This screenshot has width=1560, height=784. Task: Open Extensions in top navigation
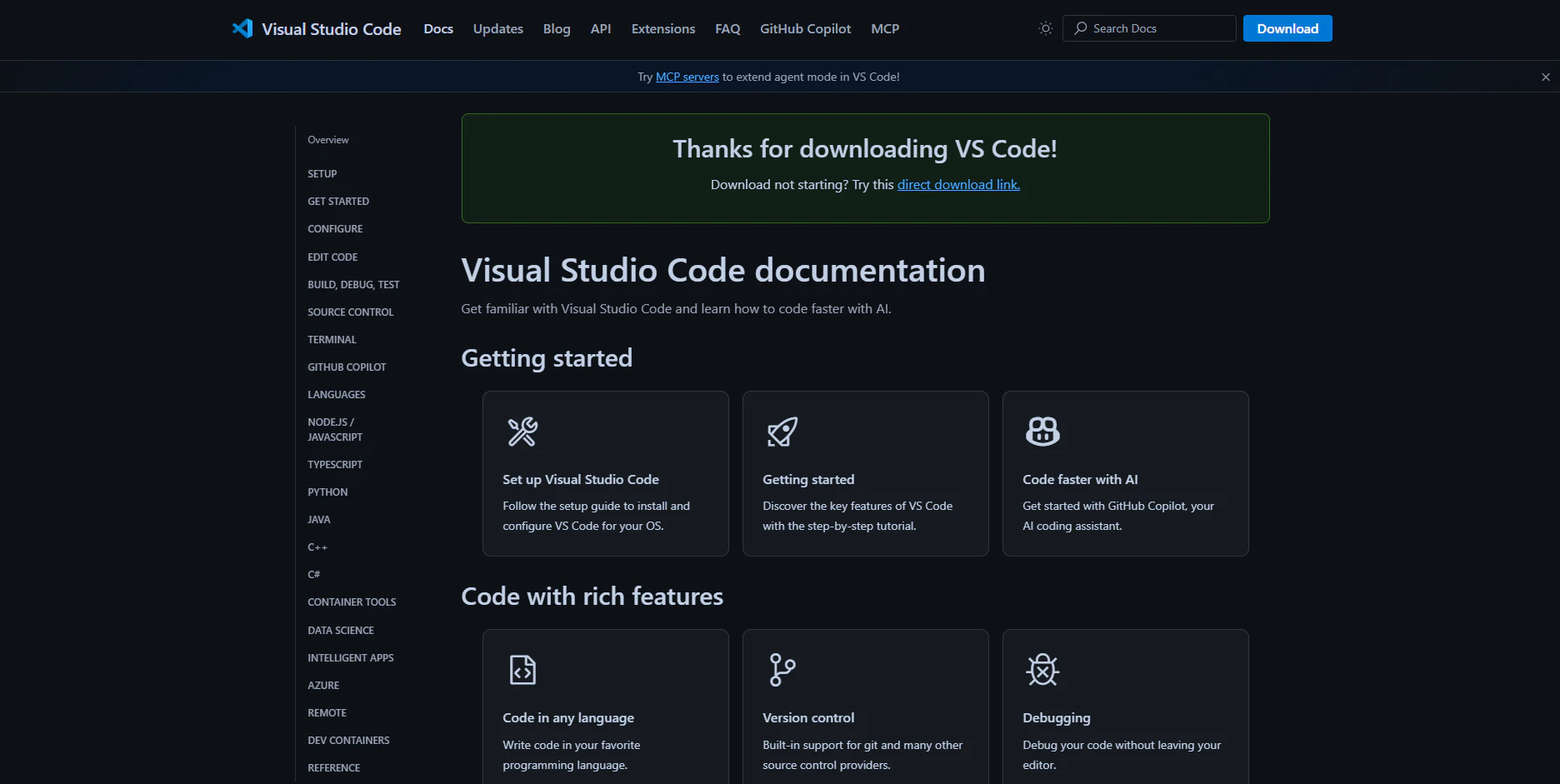pyautogui.click(x=663, y=28)
